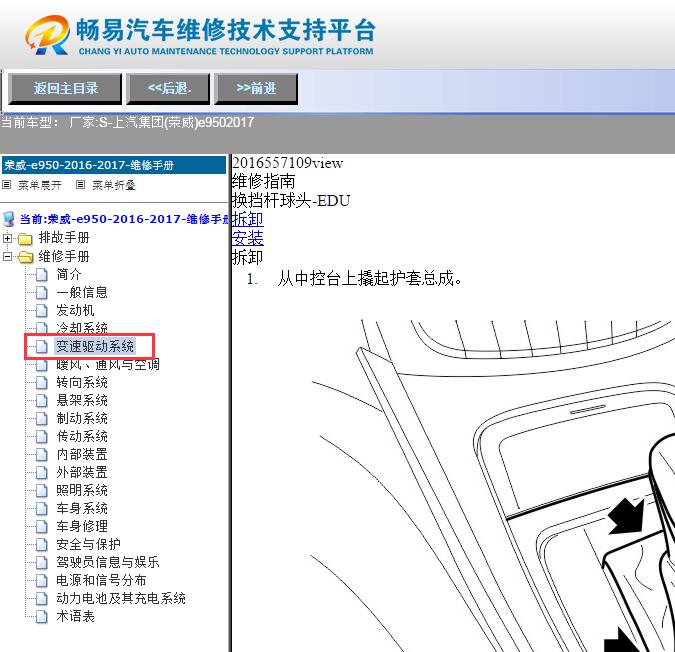
Task: Open the 悬架系统 section
Action: click(x=82, y=400)
